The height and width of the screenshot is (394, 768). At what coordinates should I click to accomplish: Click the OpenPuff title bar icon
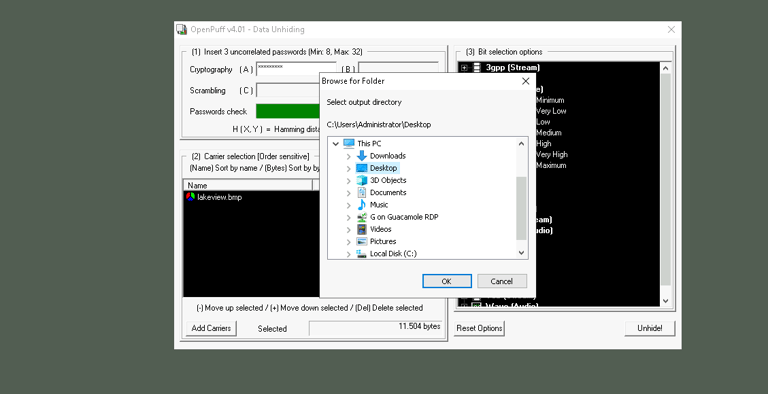[181, 29]
